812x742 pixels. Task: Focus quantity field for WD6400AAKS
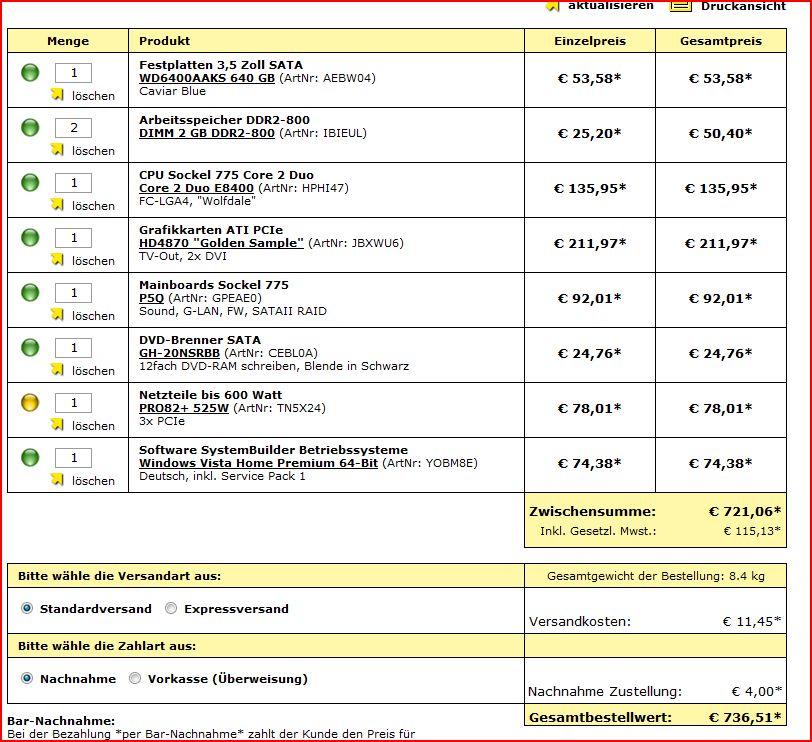74,73
